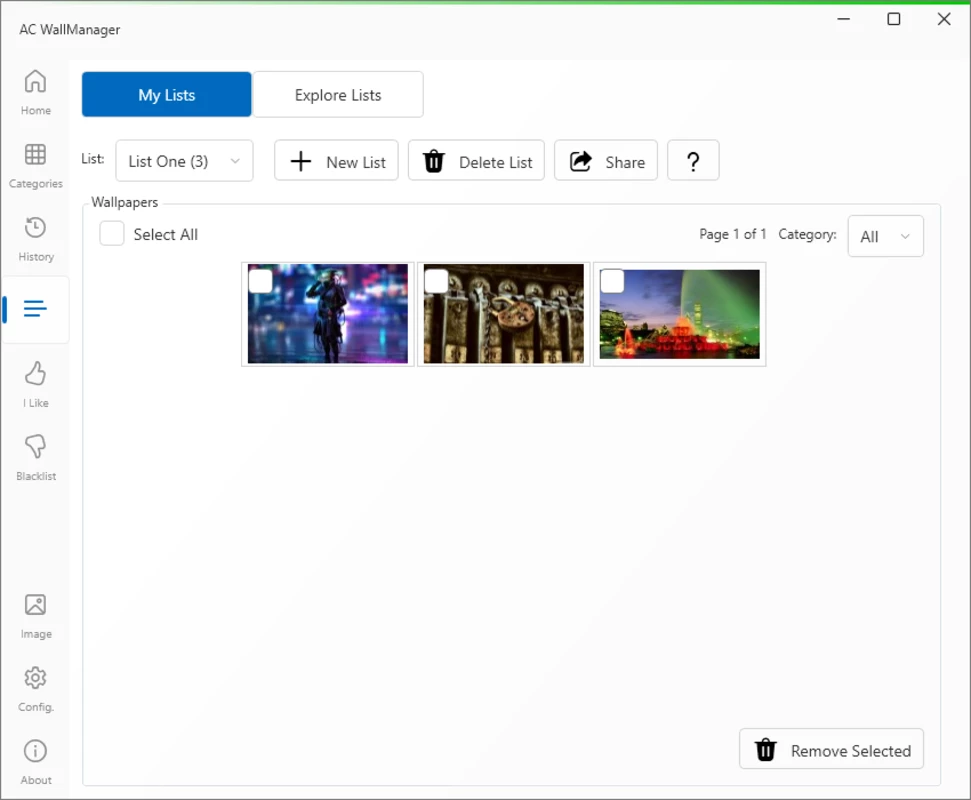This screenshot has width=971, height=800.
Task: Click Remove Selected button
Action: coord(831,749)
